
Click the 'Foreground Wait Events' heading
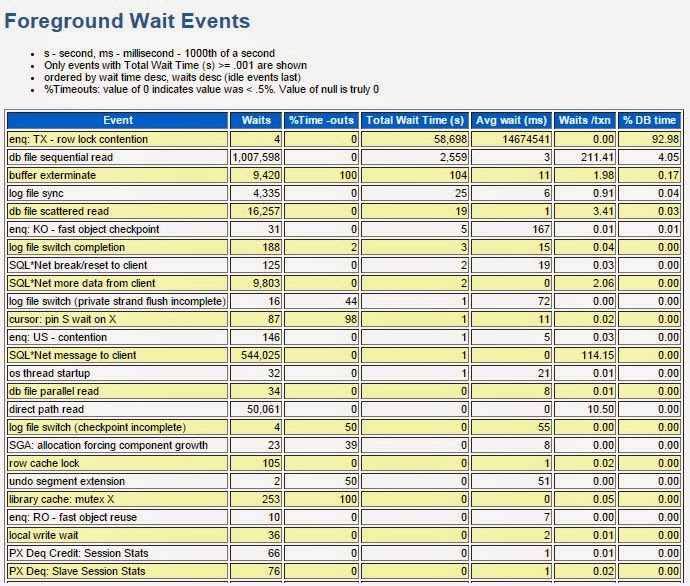click(127, 21)
